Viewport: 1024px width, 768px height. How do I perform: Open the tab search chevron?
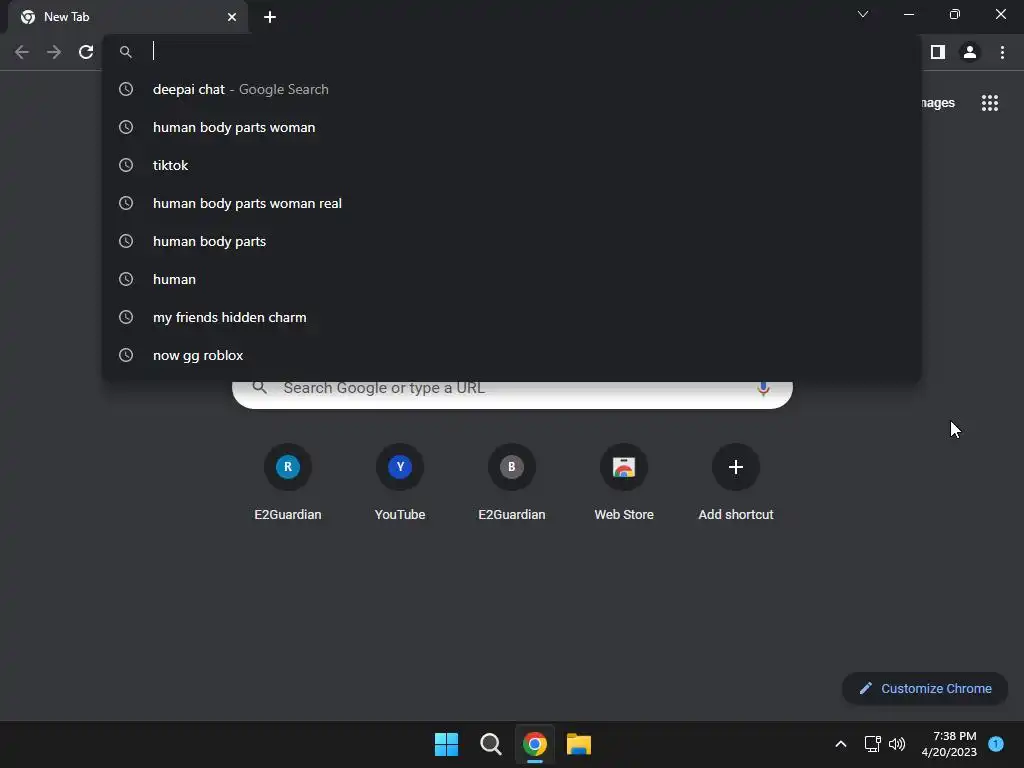point(863,14)
